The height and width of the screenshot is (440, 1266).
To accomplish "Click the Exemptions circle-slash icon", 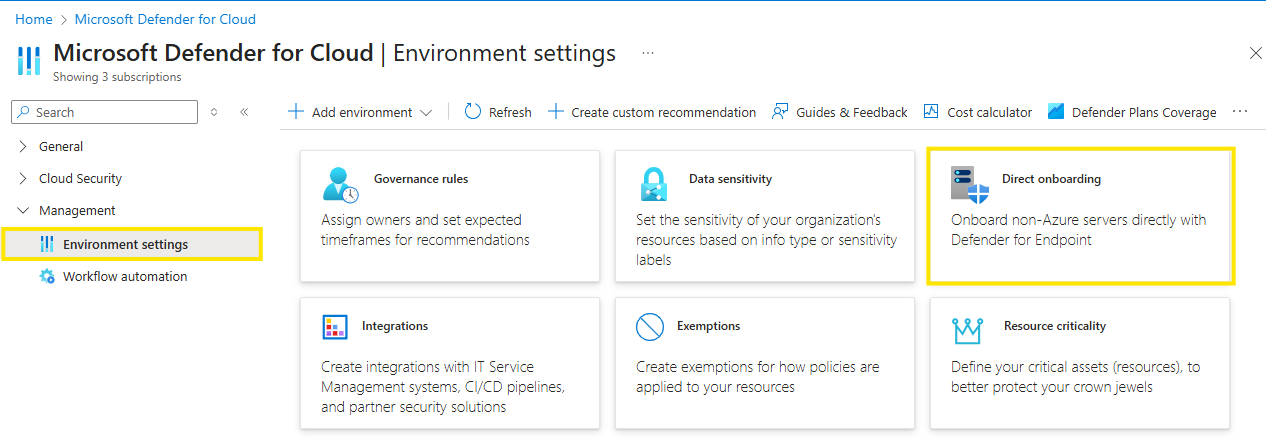I will click(x=650, y=327).
